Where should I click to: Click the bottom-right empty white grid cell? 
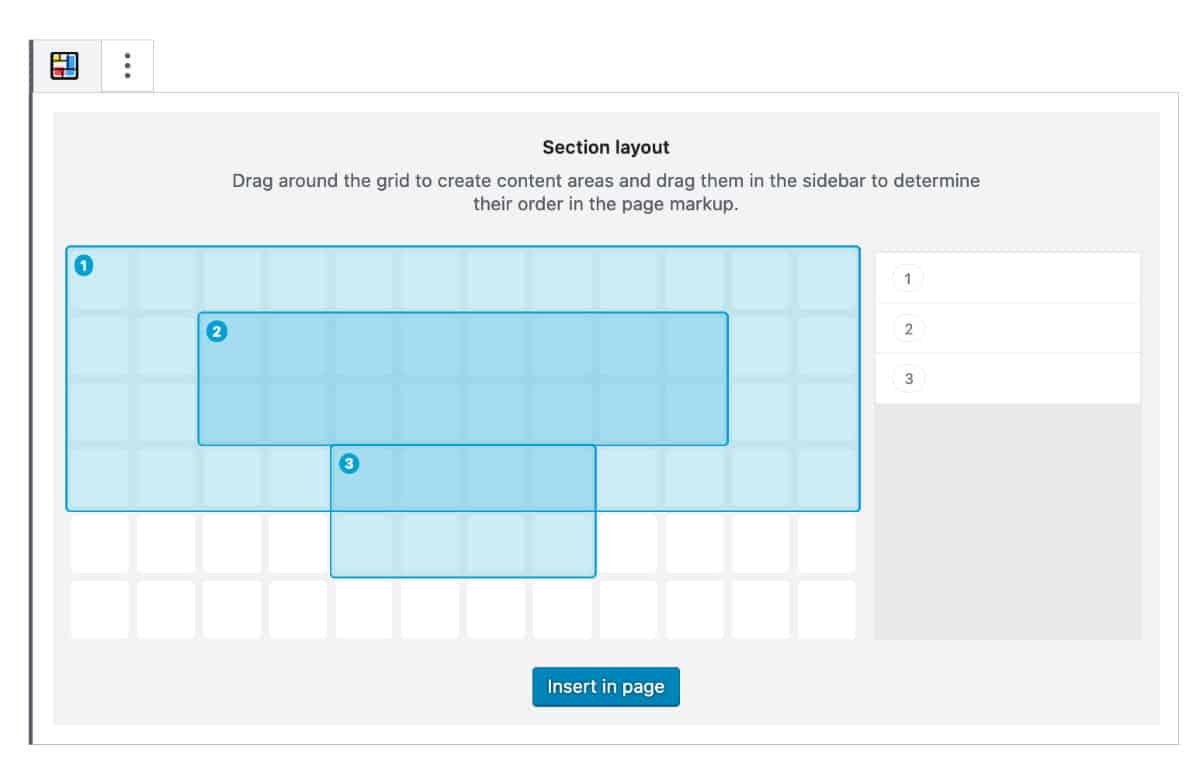pos(826,609)
